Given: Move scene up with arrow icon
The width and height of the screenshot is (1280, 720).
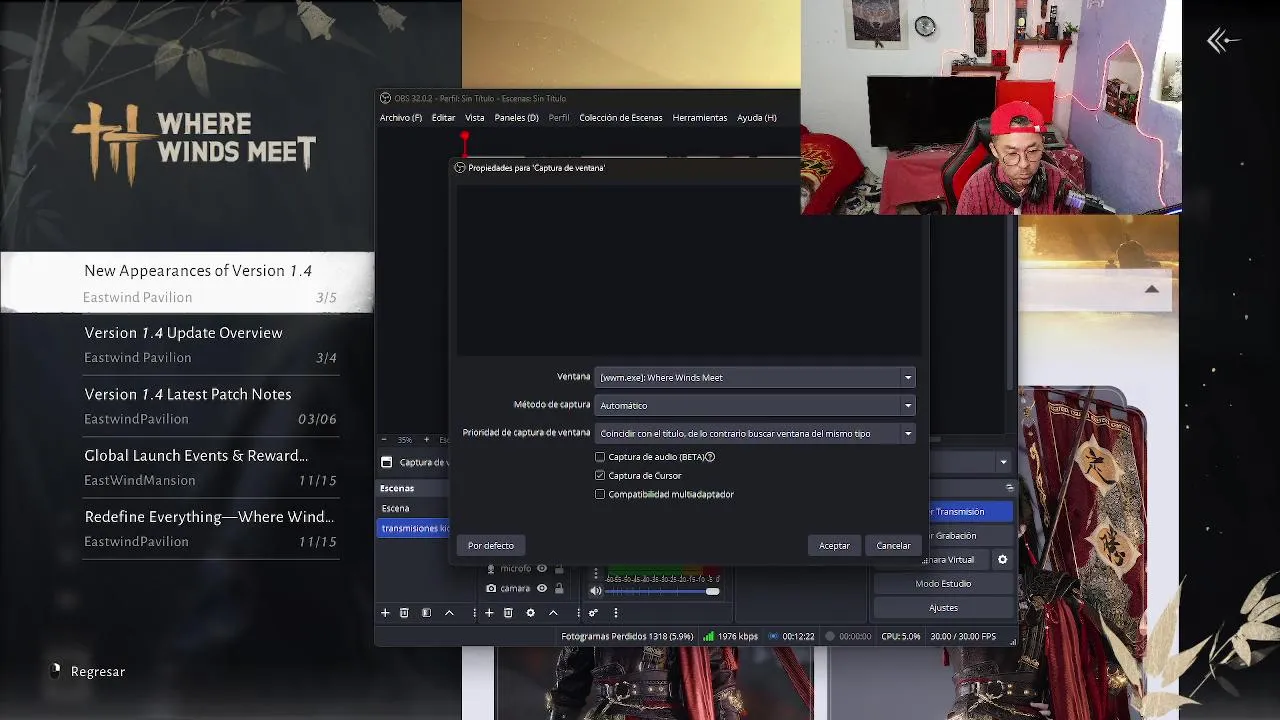Looking at the screenshot, I should pos(449,613).
